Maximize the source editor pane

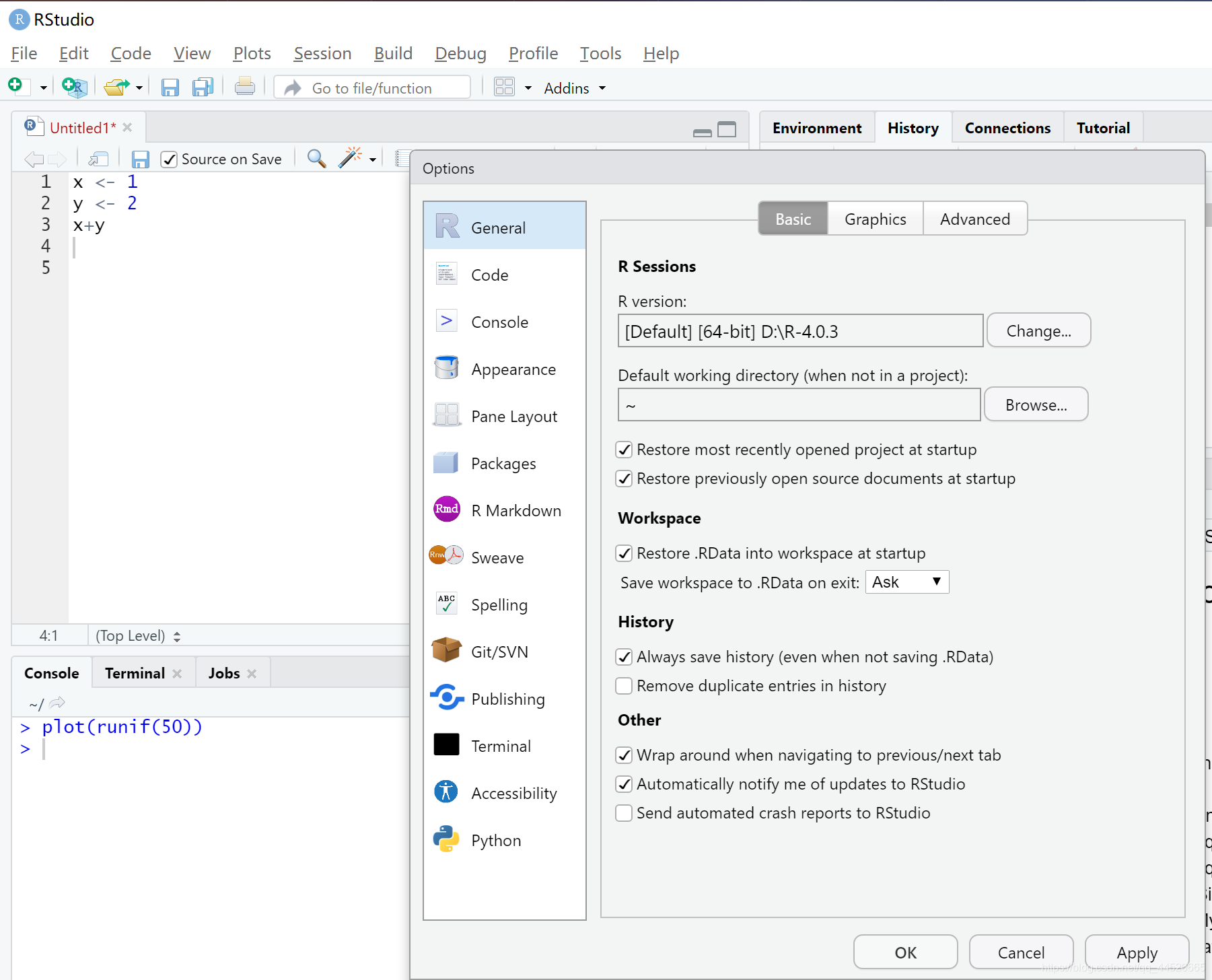coord(727,129)
